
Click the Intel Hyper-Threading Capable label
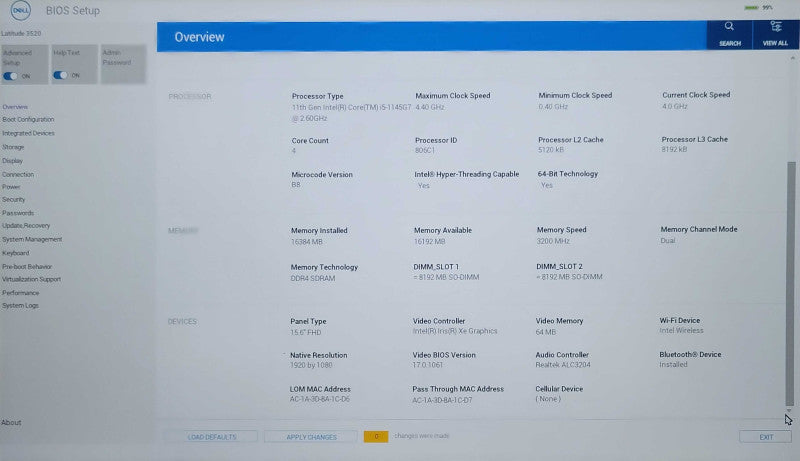click(467, 174)
